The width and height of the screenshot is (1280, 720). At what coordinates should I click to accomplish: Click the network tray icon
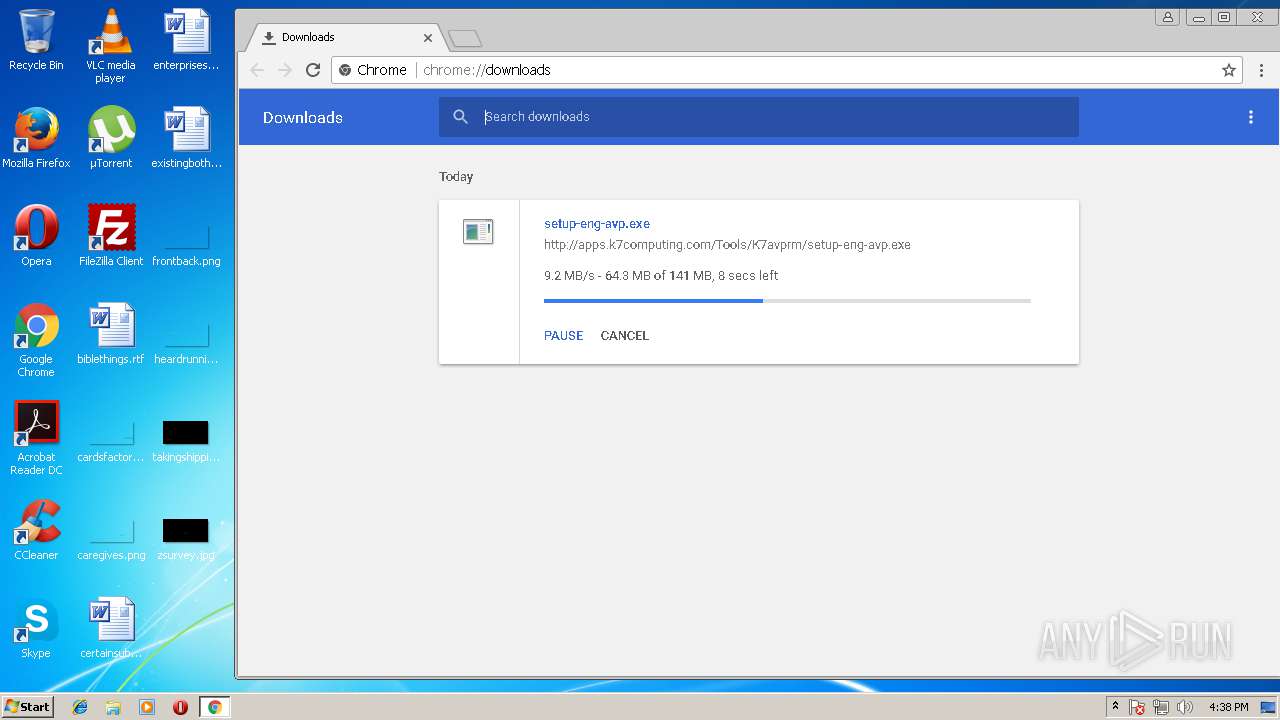tap(1161, 708)
